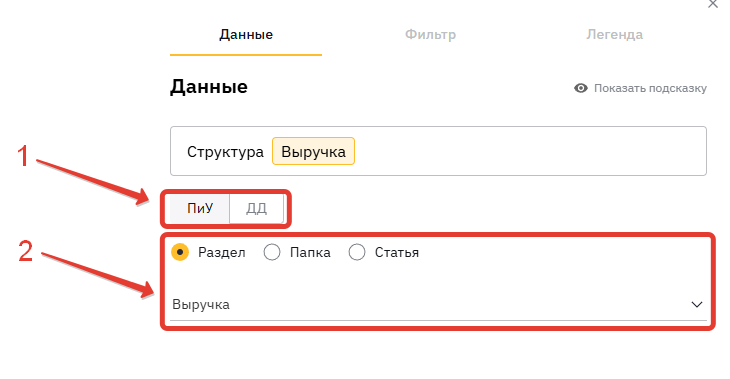
Task: Switch report type to ПиУ
Action: (x=200, y=208)
